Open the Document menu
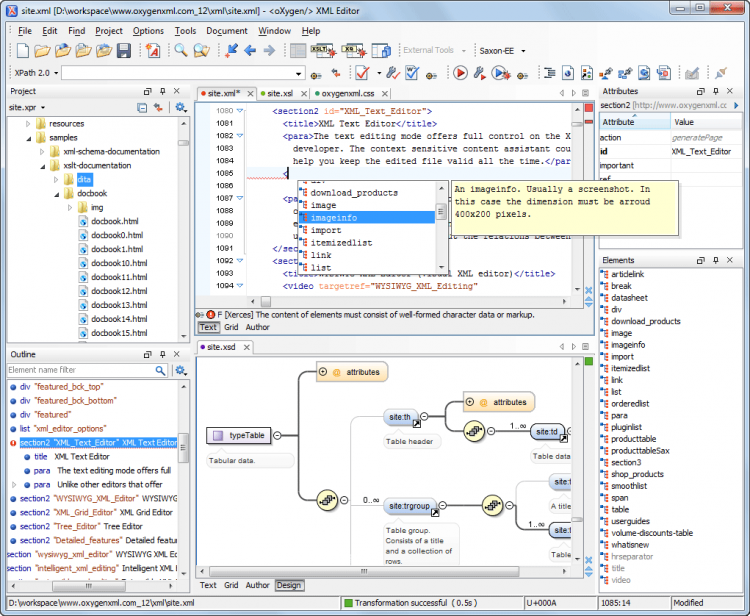 (x=226, y=31)
